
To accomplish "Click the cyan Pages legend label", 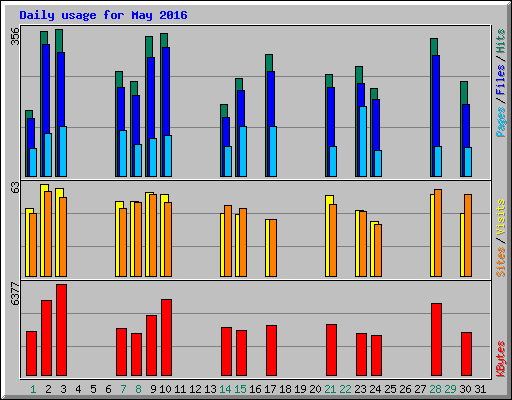I will [x=501, y=122].
